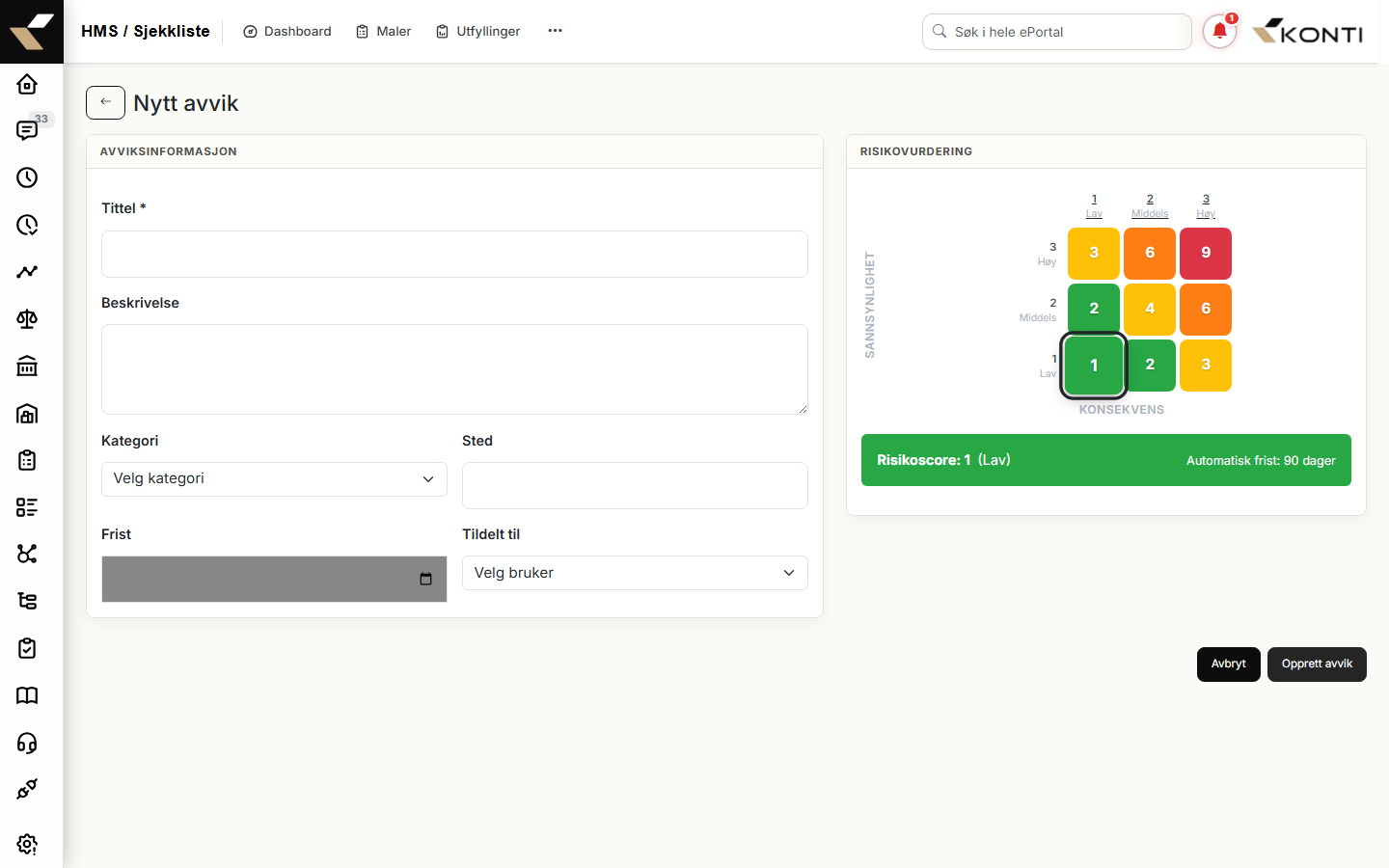Open the home icon in the sidebar
This screenshot has width=1389, height=868.
click(27, 84)
